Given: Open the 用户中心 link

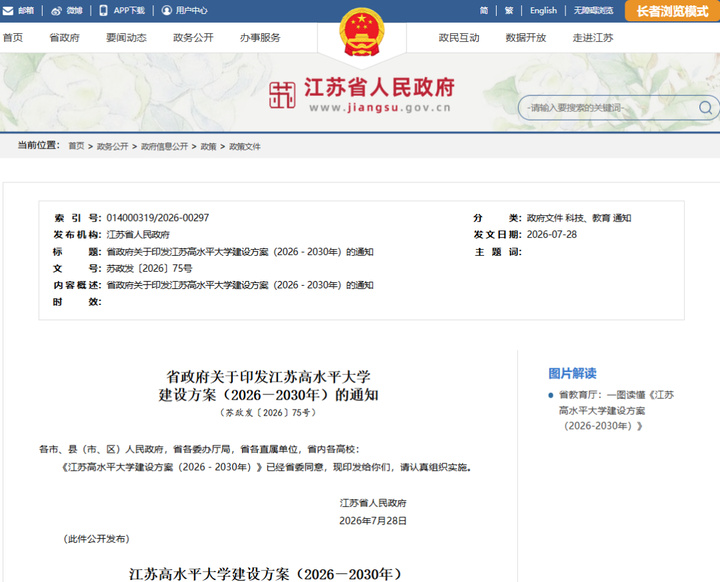Looking at the screenshot, I should pyautogui.click(x=191, y=11).
